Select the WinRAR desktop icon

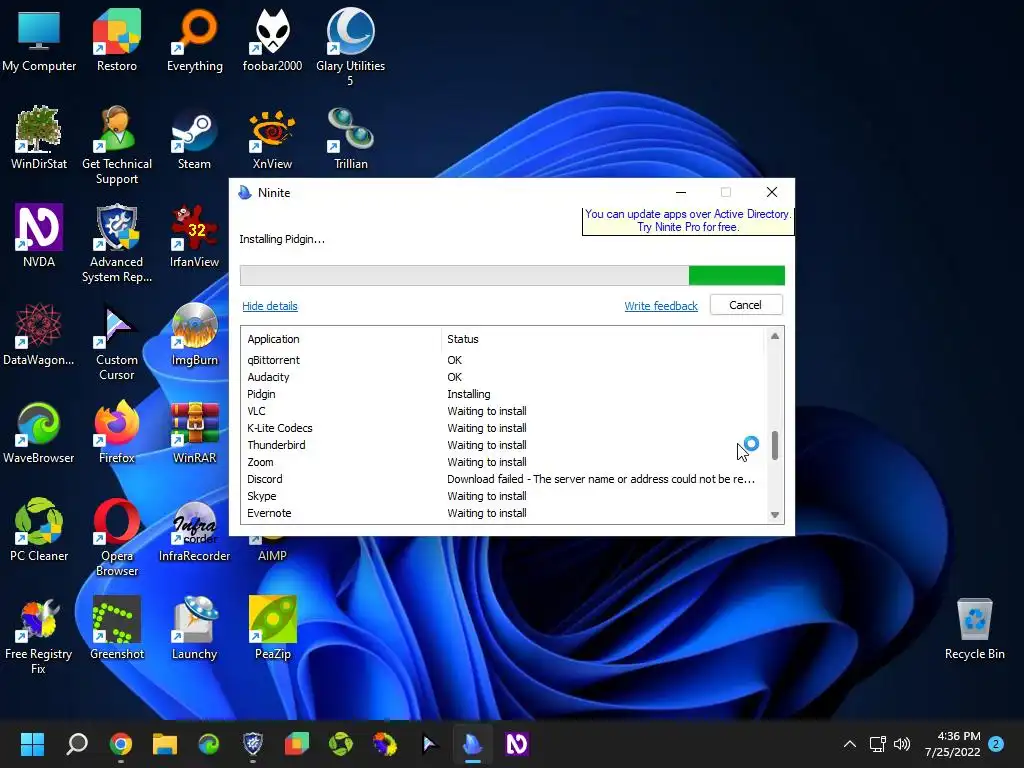(x=195, y=432)
